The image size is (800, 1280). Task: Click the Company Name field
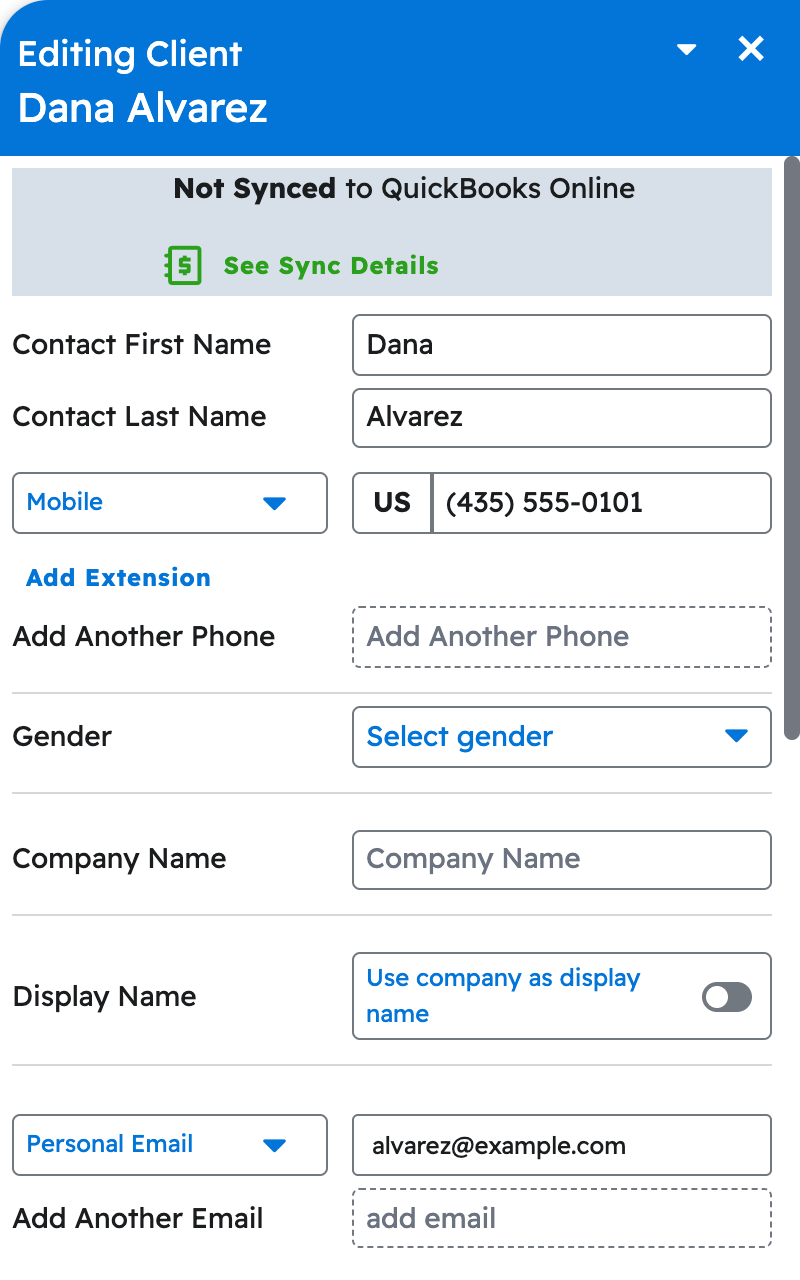[x=562, y=859]
